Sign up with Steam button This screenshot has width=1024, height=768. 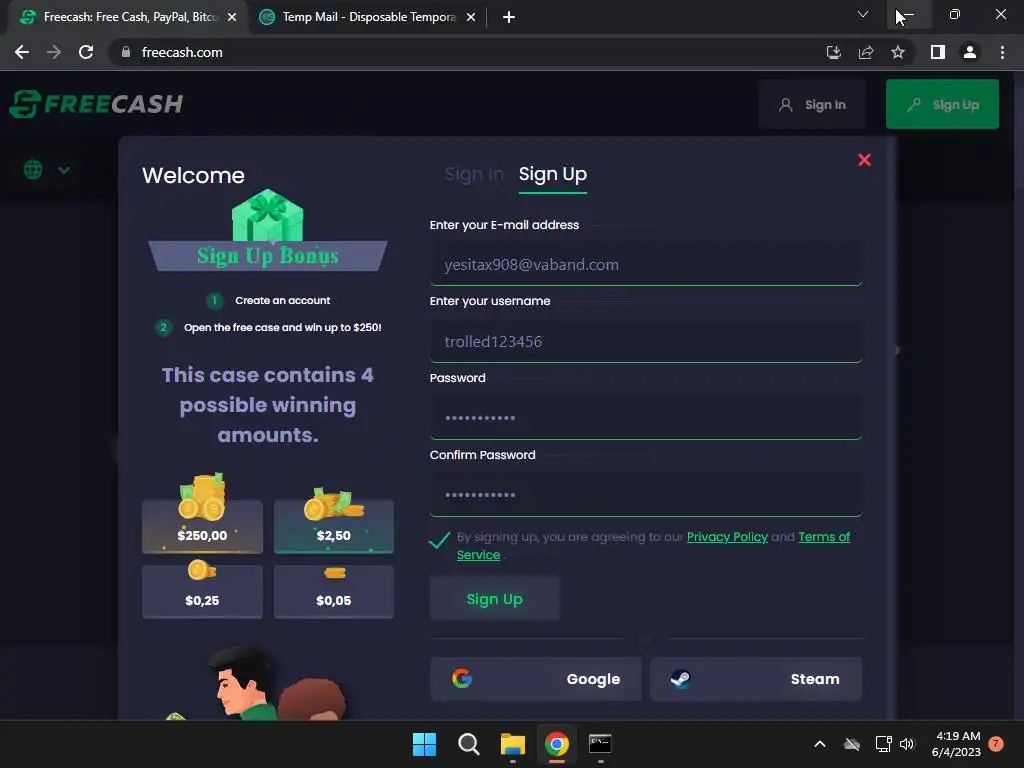[756, 679]
